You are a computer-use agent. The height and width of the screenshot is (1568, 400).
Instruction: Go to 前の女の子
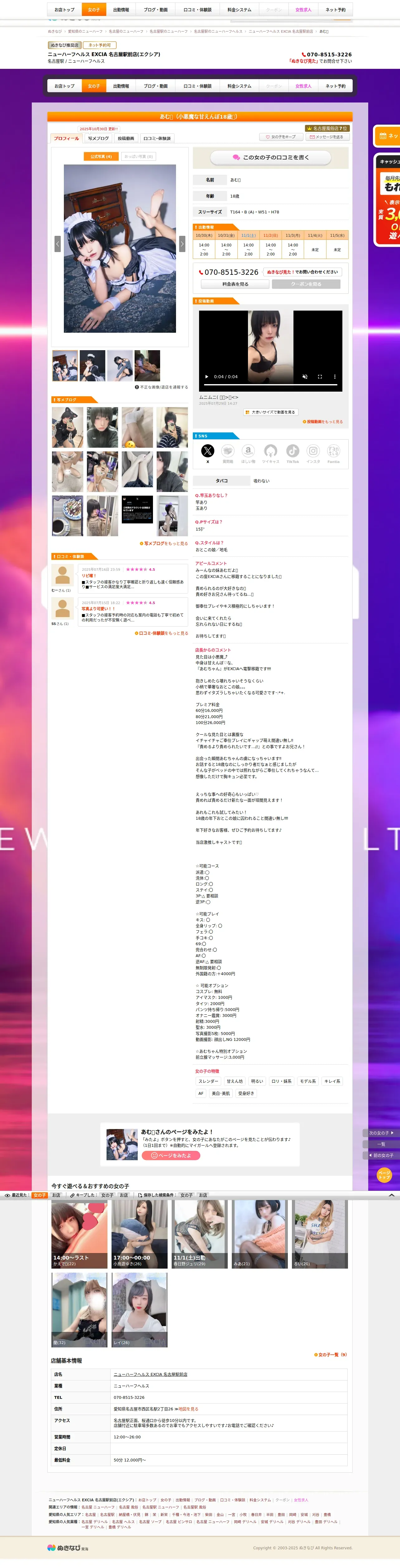coord(381,1155)
